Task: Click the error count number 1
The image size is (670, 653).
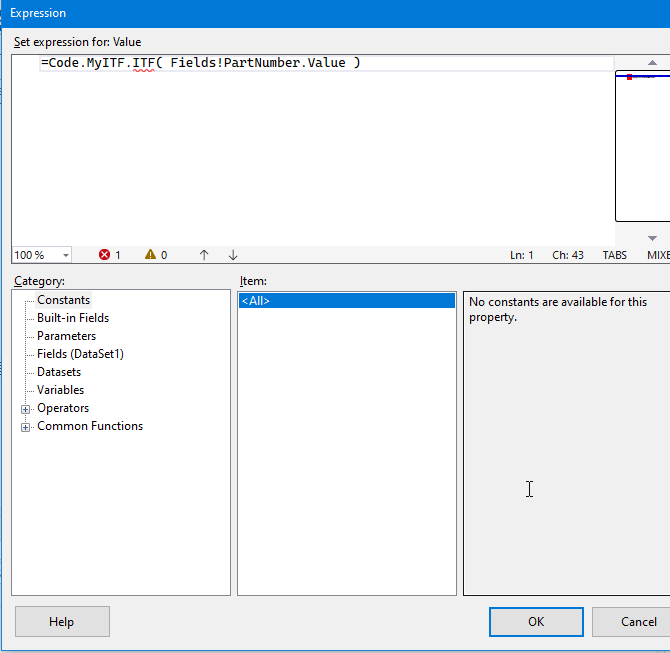Action: pyautogui.click(x=118, y=256)
